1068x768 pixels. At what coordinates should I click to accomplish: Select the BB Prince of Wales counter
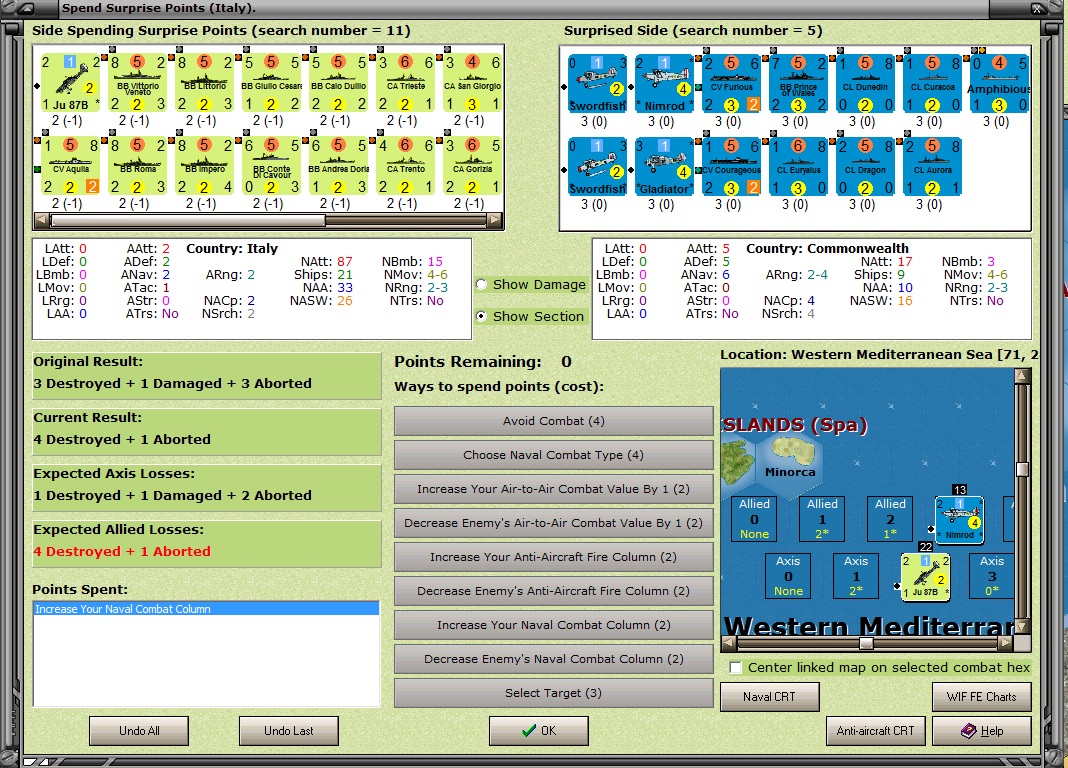798,84
